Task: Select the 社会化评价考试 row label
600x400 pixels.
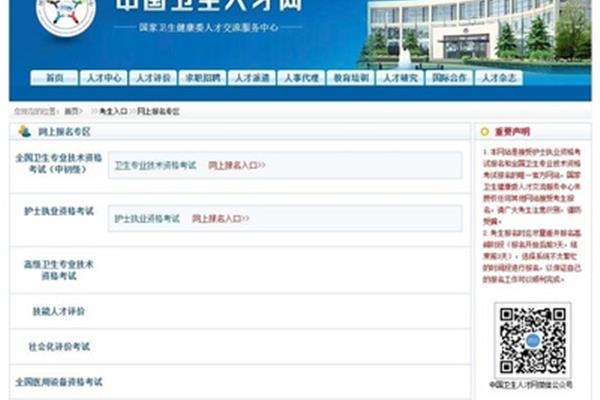Action: (x=59, y=346)
